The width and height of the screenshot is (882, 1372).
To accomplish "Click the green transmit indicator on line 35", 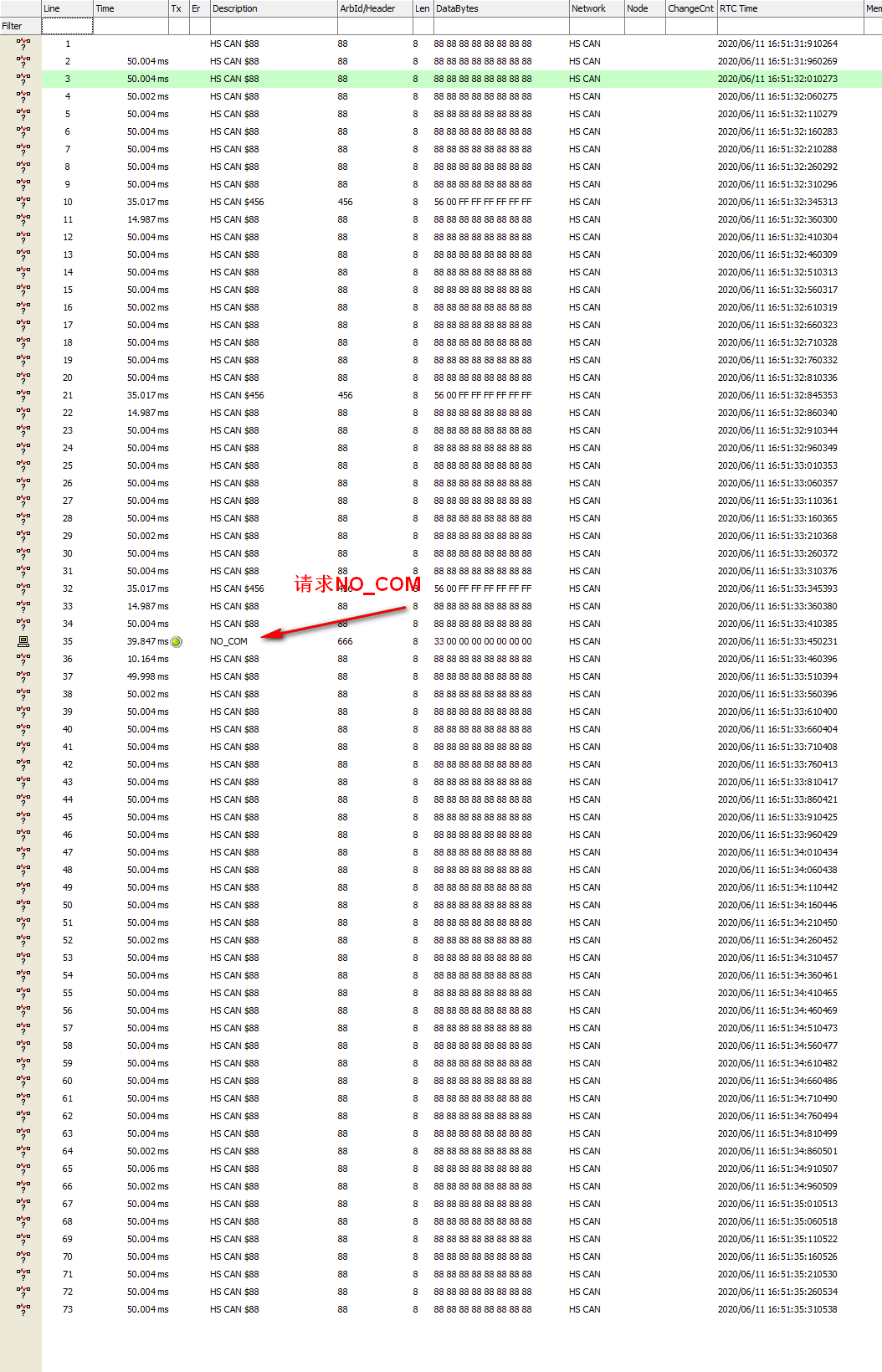I will click(177, 642).
